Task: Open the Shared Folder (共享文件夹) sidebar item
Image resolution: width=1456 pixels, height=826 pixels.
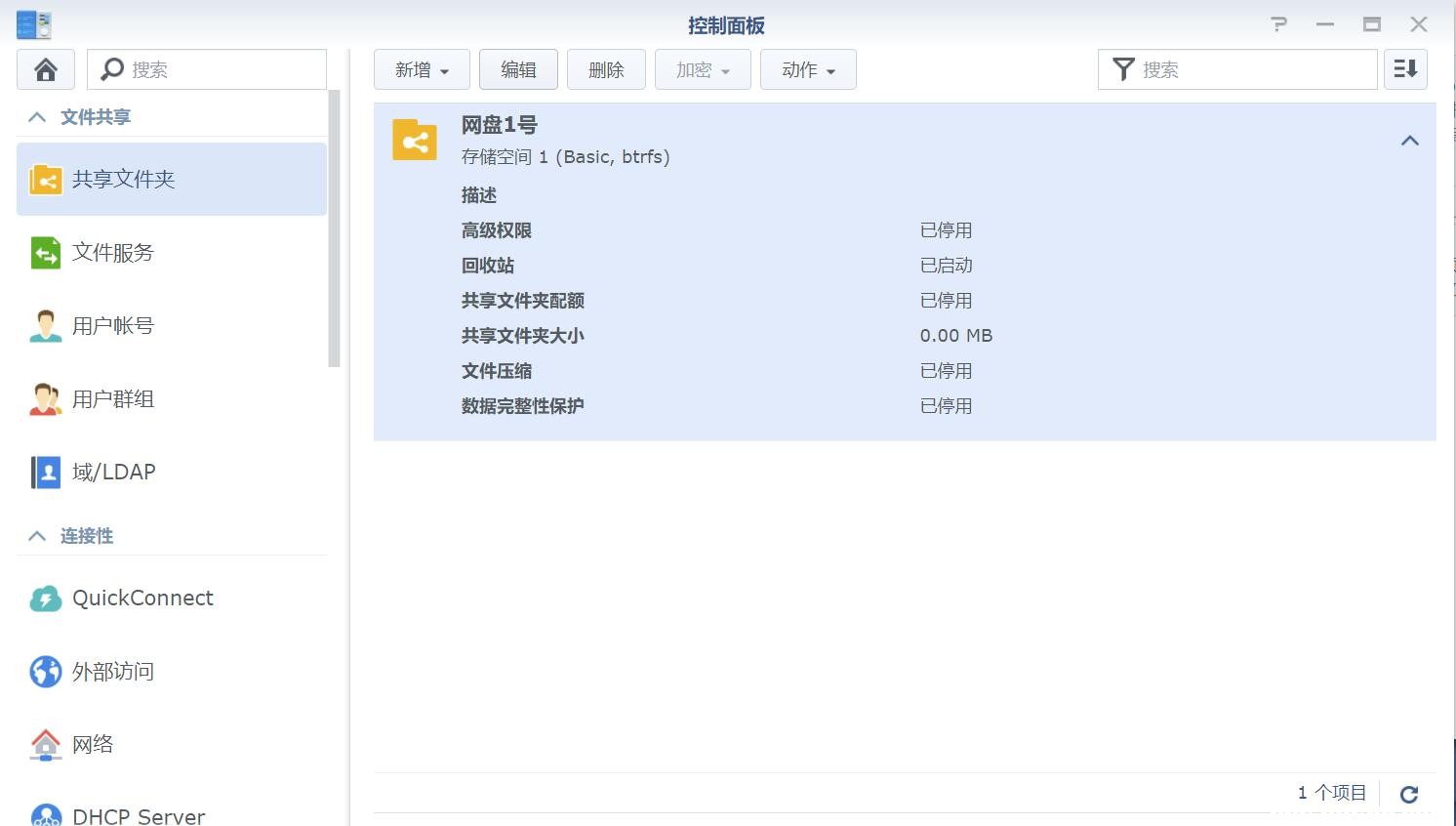Action: (x=172, y=179)
